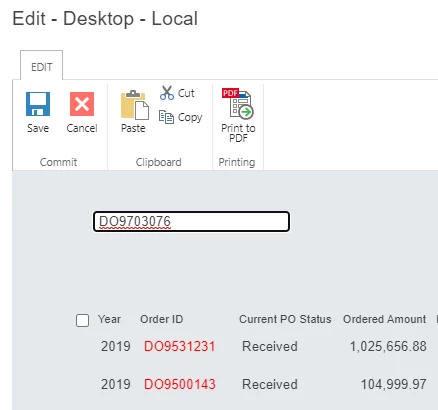Viewport: 438px width, 410px height.
Task: Open order link DO9500143
Action: tap(180, 384)
